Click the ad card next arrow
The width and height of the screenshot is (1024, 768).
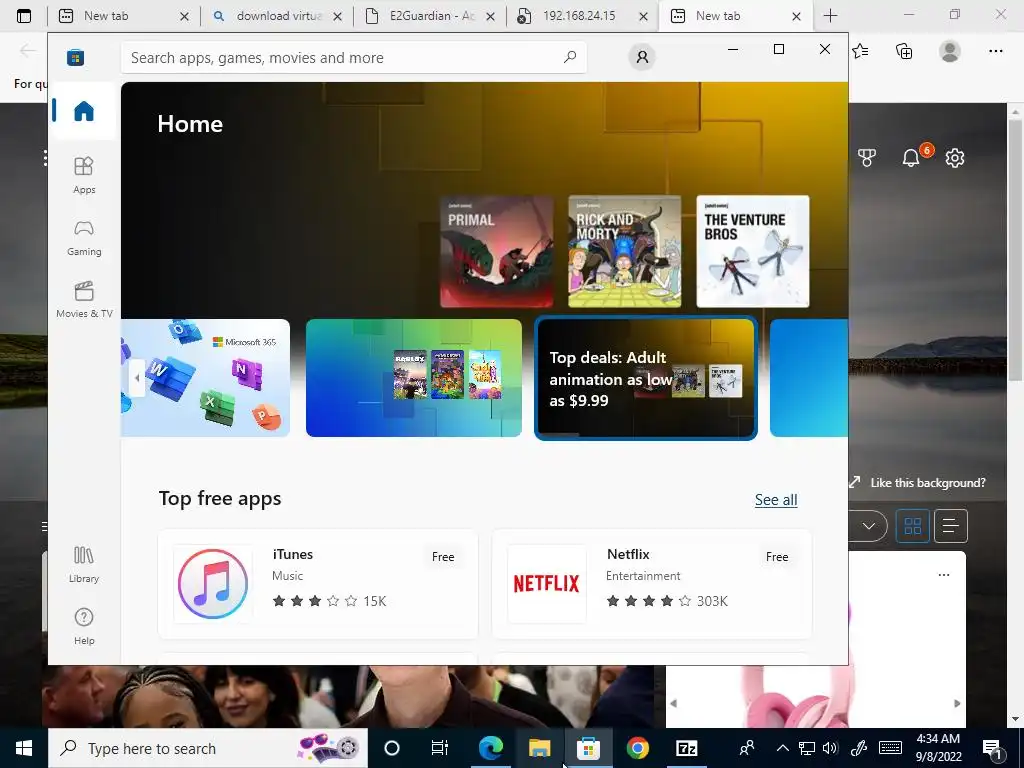pyautogui.click(x=957, y=703)
